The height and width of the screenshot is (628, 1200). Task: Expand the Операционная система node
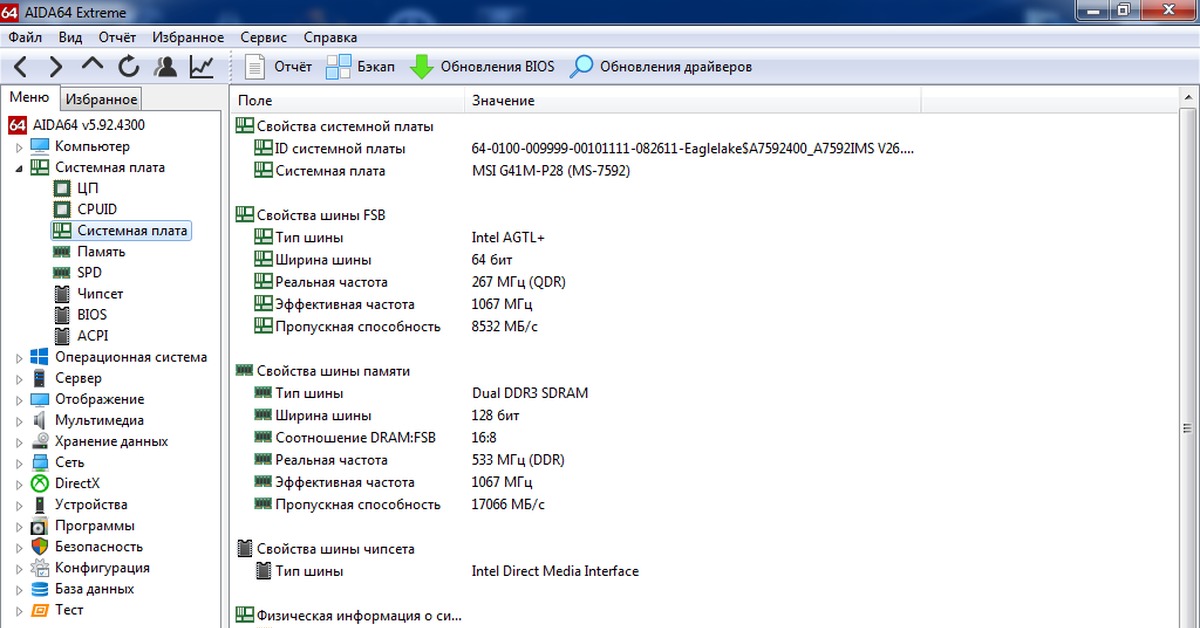[x=19, y=358]
